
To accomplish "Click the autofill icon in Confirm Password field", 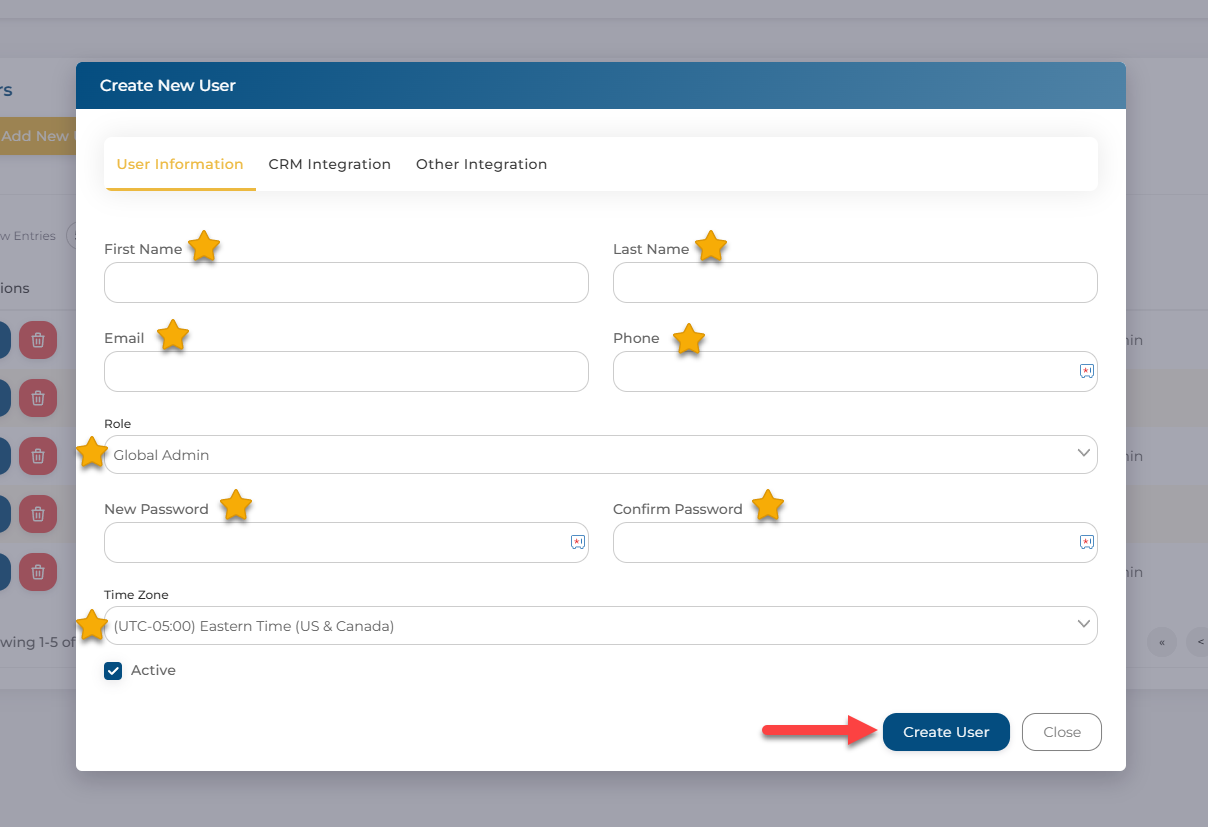I will tap(1086, 542).
